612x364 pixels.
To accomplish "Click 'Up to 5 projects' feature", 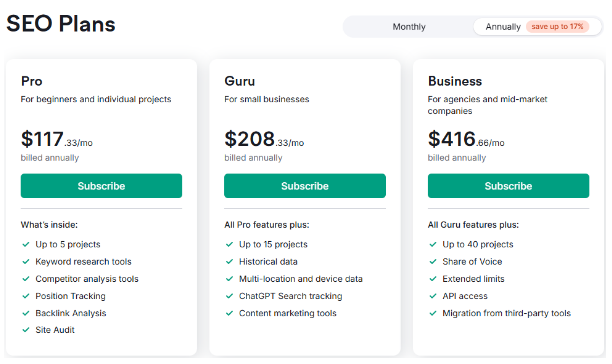I will click(x=68, y=244).
